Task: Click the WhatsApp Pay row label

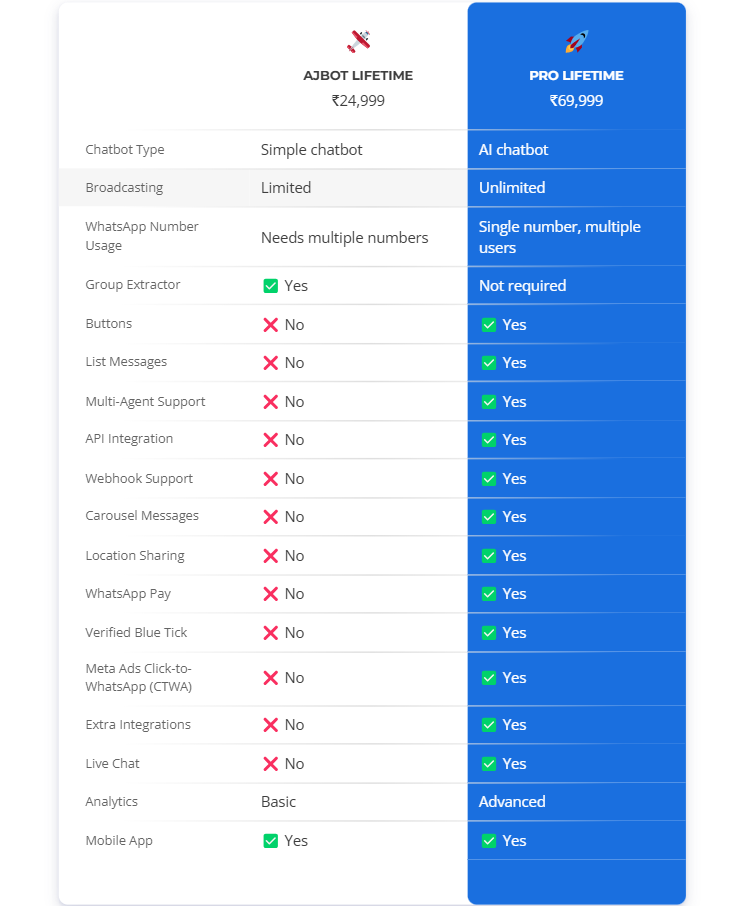Action: point(128,594)
